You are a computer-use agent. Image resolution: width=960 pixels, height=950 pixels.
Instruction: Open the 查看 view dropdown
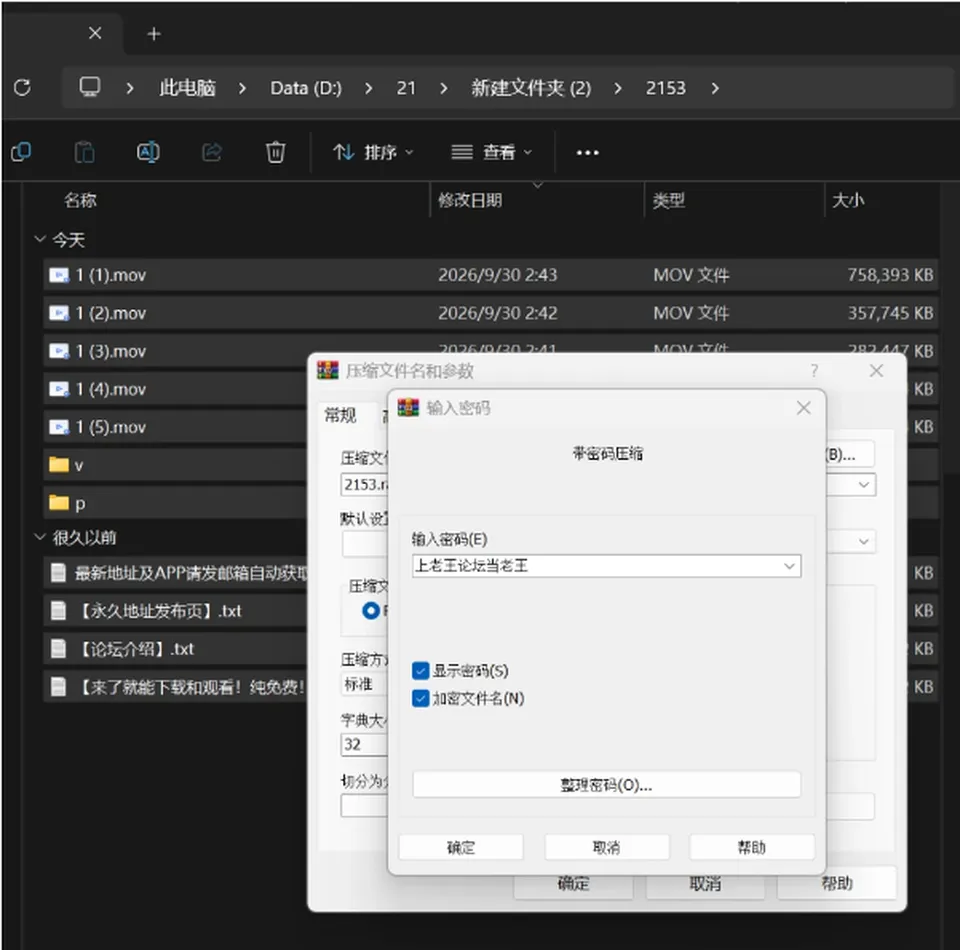tap(491, 152)
